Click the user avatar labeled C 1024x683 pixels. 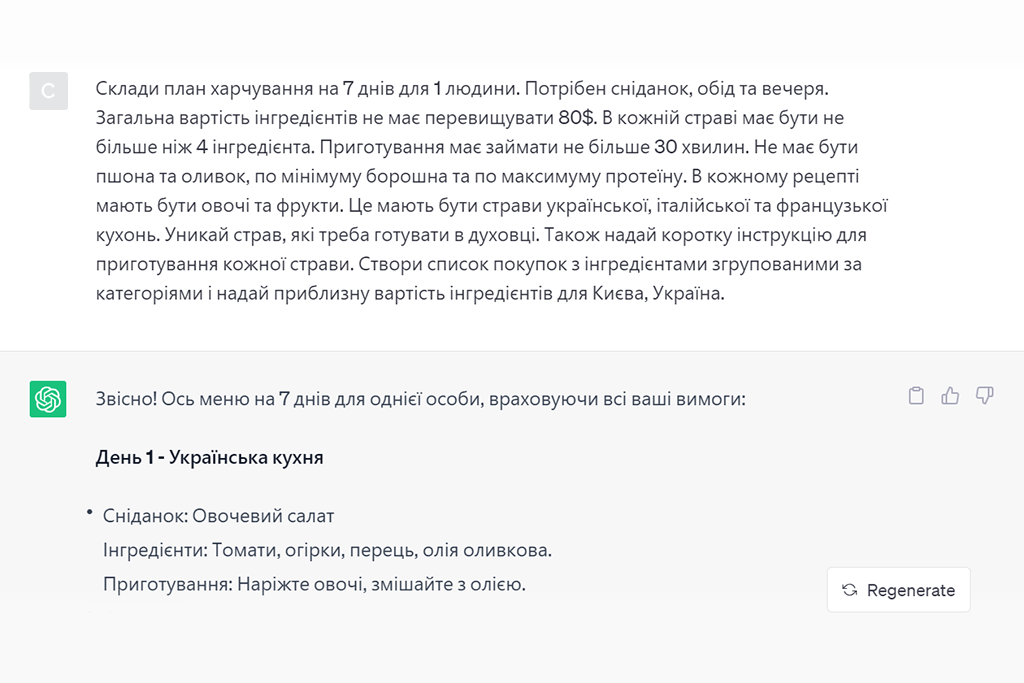tap(48, 91)
